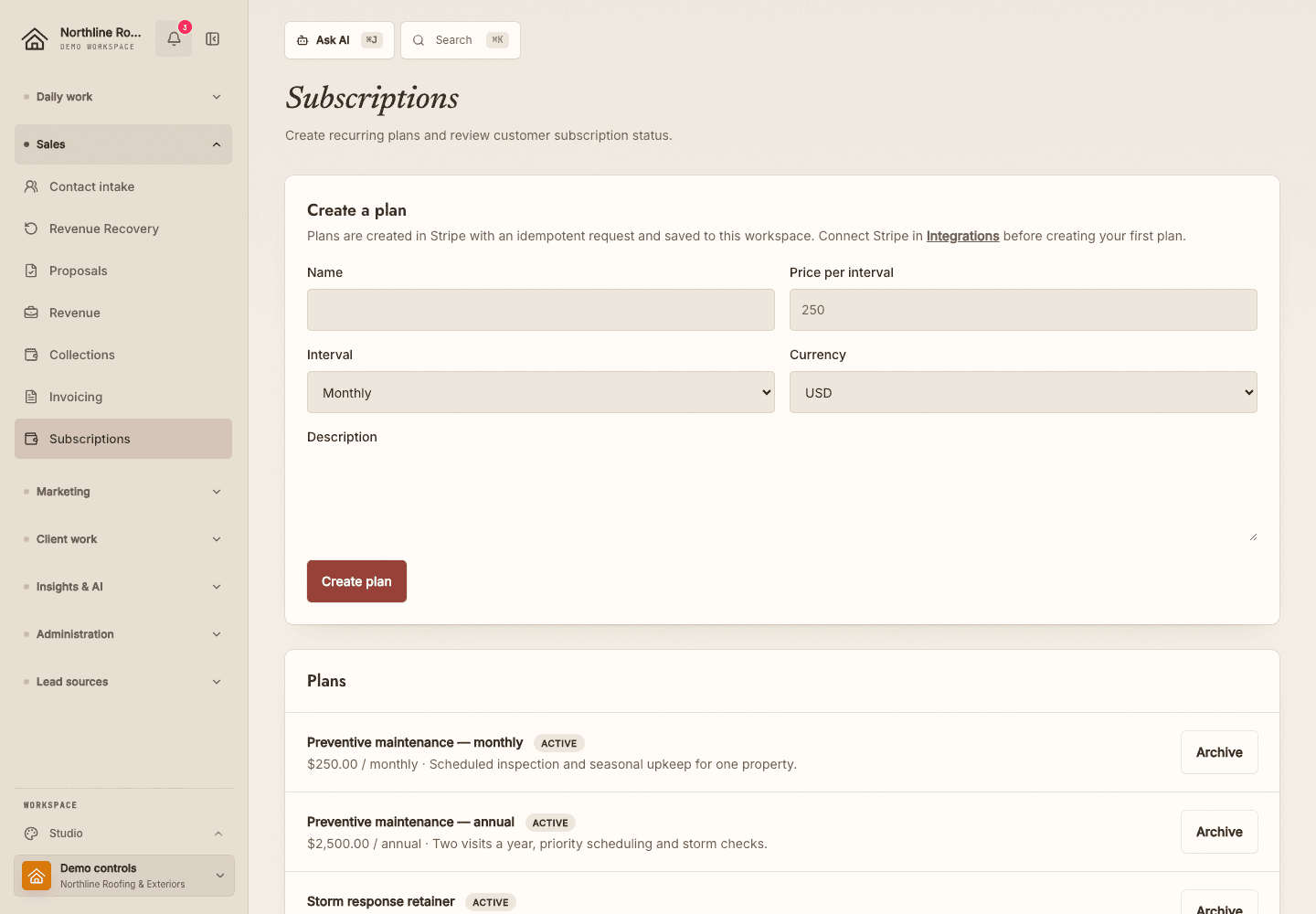Click into the Description text area
This screenshot has height=914, width=1316.
pos(782,498)
